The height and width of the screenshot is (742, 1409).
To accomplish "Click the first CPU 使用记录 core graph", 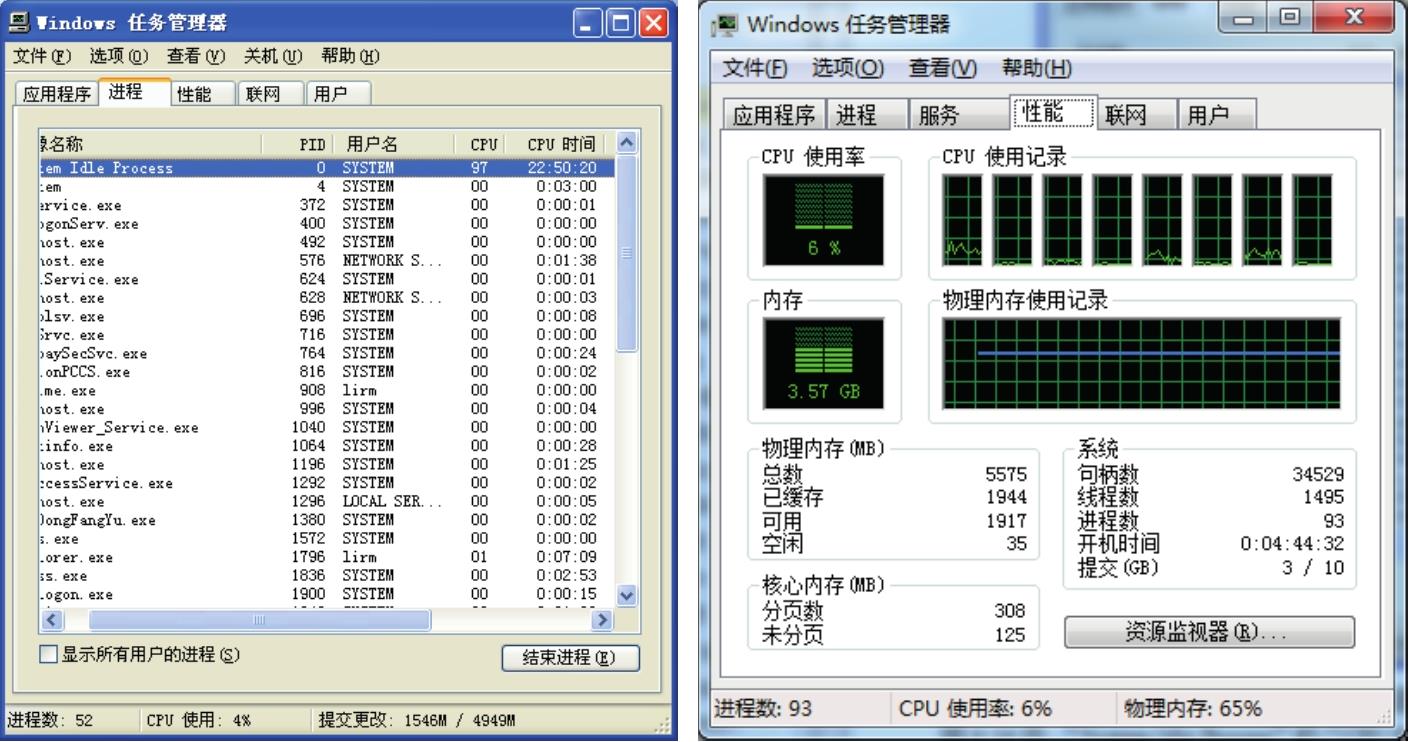I will tap(962, 220).
